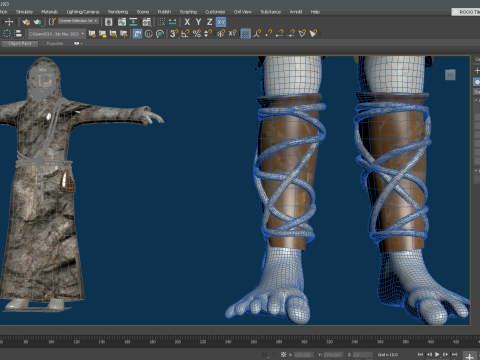Open the Create Selection Set dropdown
Screen dimensions: 480x360
click(x=79, y=21)
